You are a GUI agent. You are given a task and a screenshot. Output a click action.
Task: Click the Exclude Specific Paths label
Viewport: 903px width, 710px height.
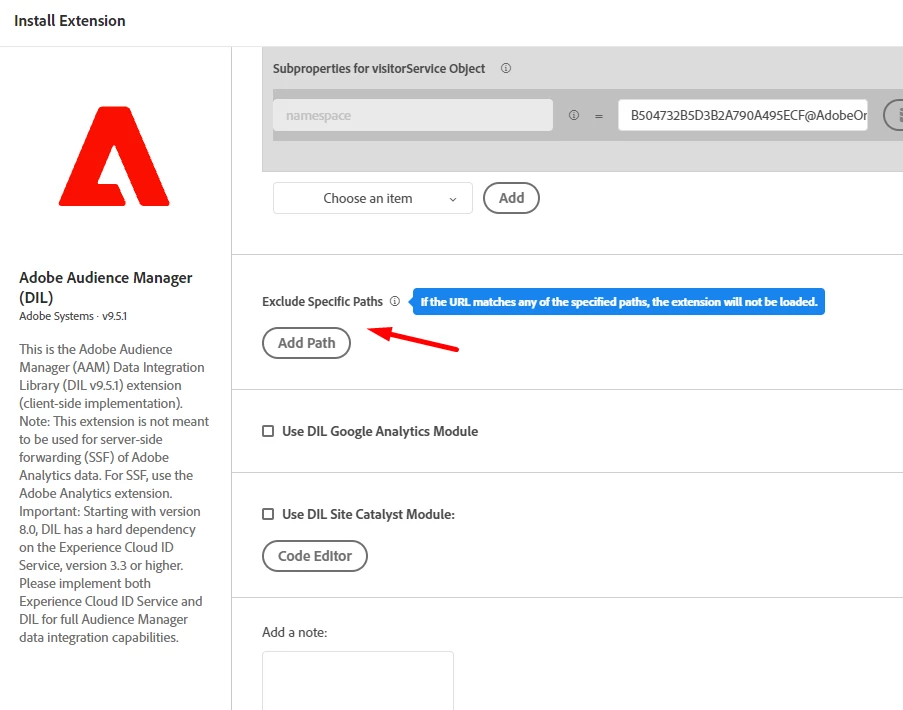[322, 302]
